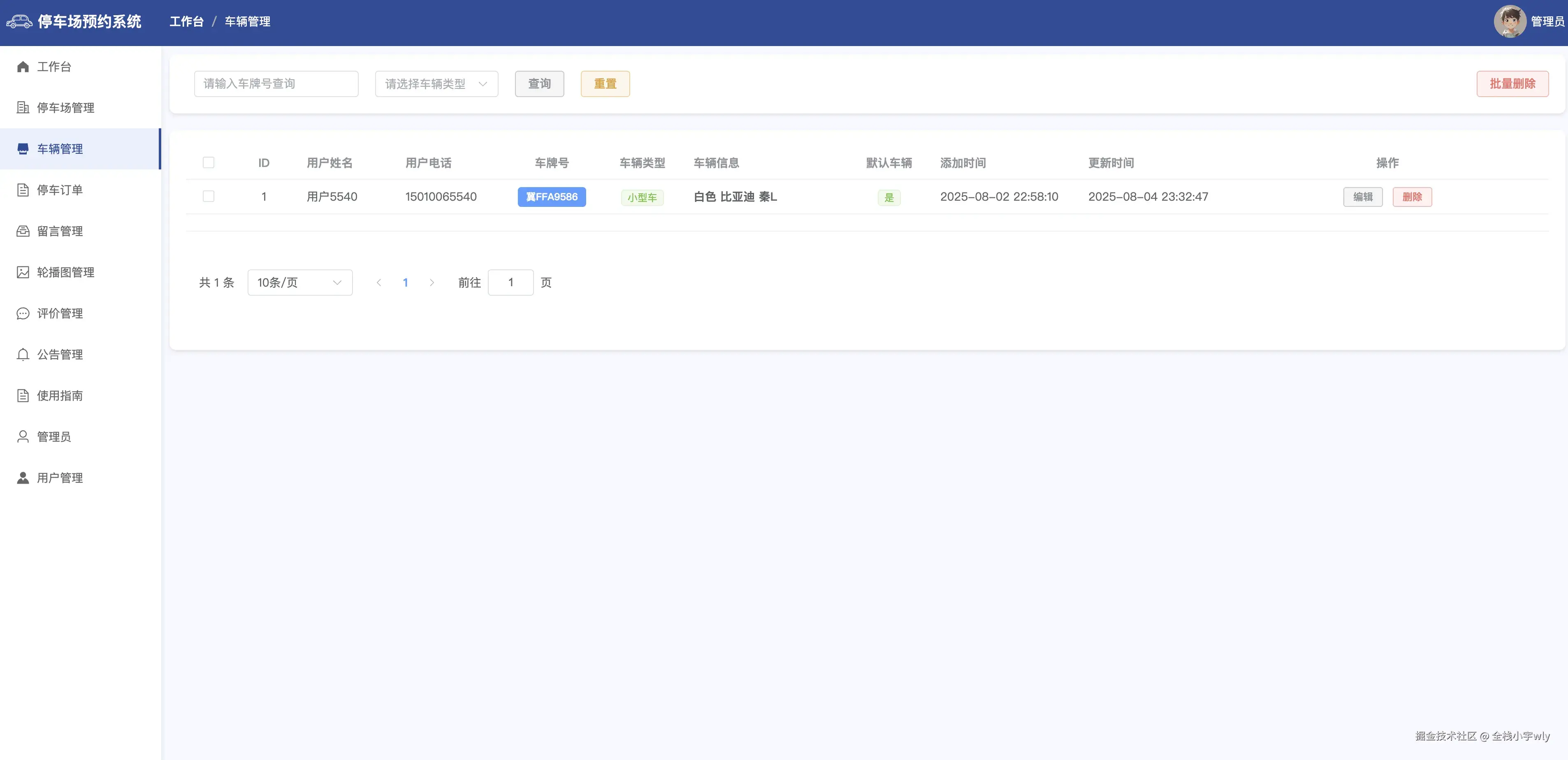Click the admin avatar picture
This screenshot has width=1568, height=760.
(x=1509, y=21)
